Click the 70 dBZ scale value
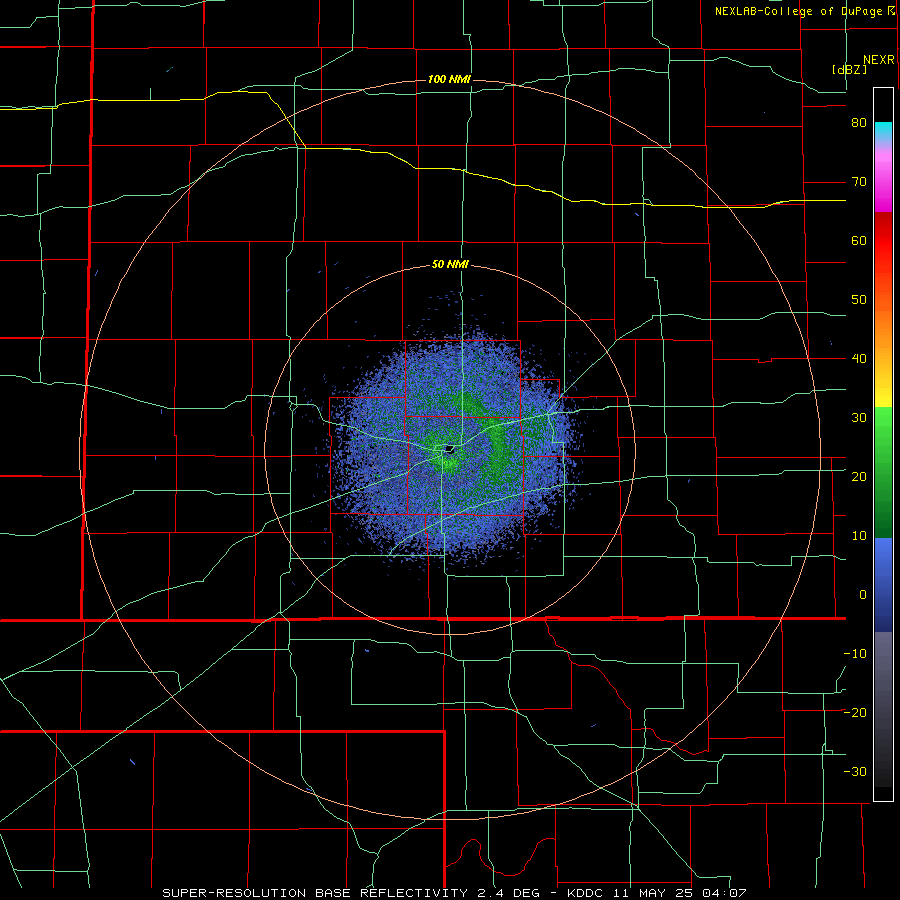 pyautogui.click(x=859, y=182)
